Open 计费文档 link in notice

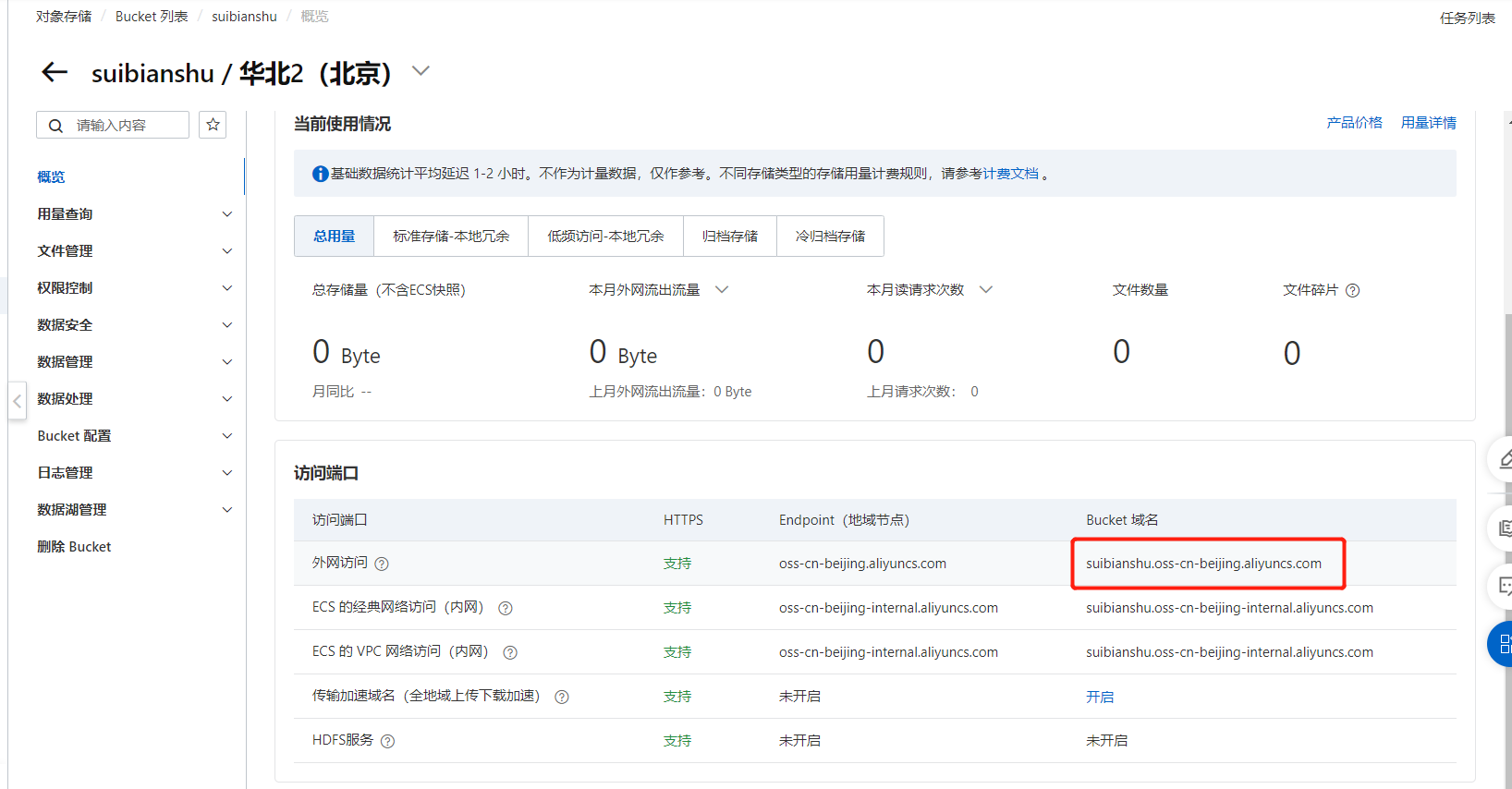pyautogui.click(x=1010, y=174)
